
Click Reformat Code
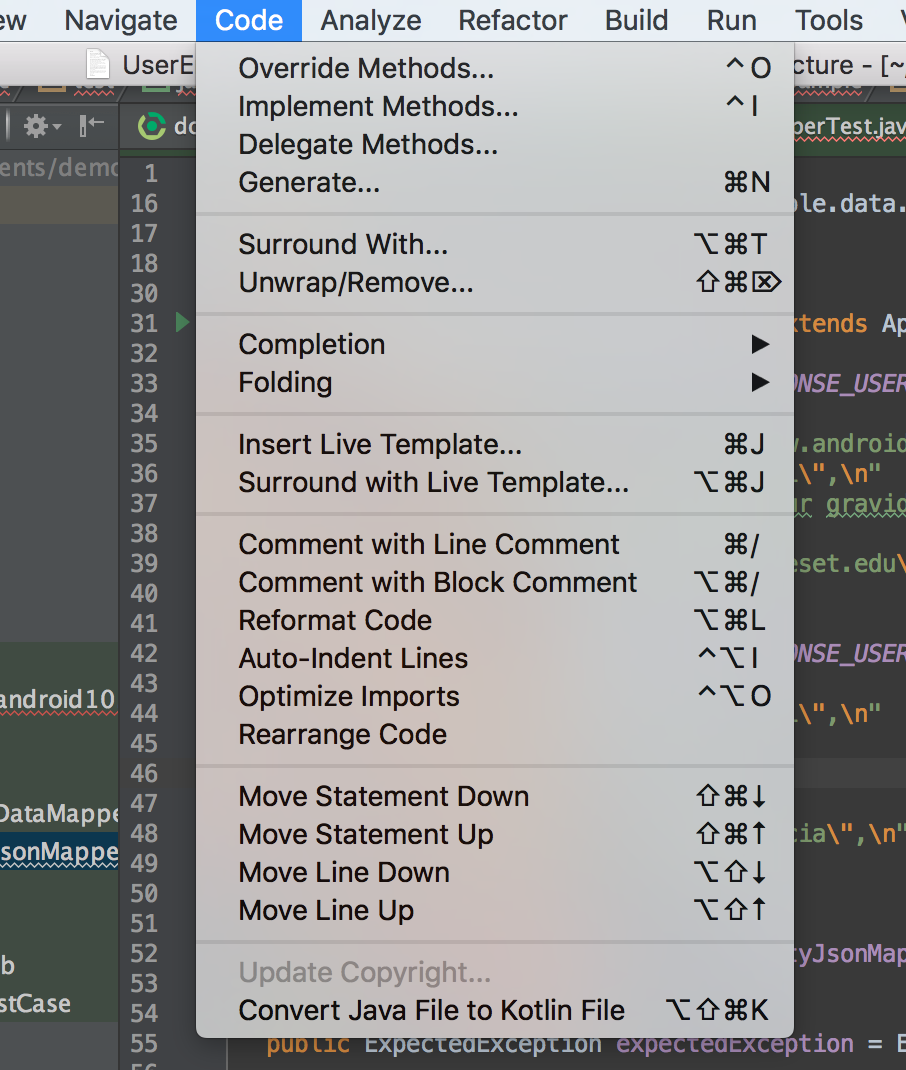pyautogui.click(x=335, y=621)
